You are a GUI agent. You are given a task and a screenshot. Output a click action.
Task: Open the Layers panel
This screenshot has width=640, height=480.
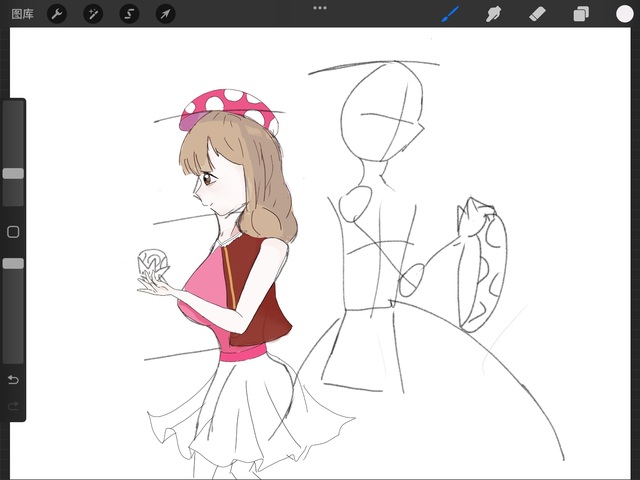pos(580,14)
